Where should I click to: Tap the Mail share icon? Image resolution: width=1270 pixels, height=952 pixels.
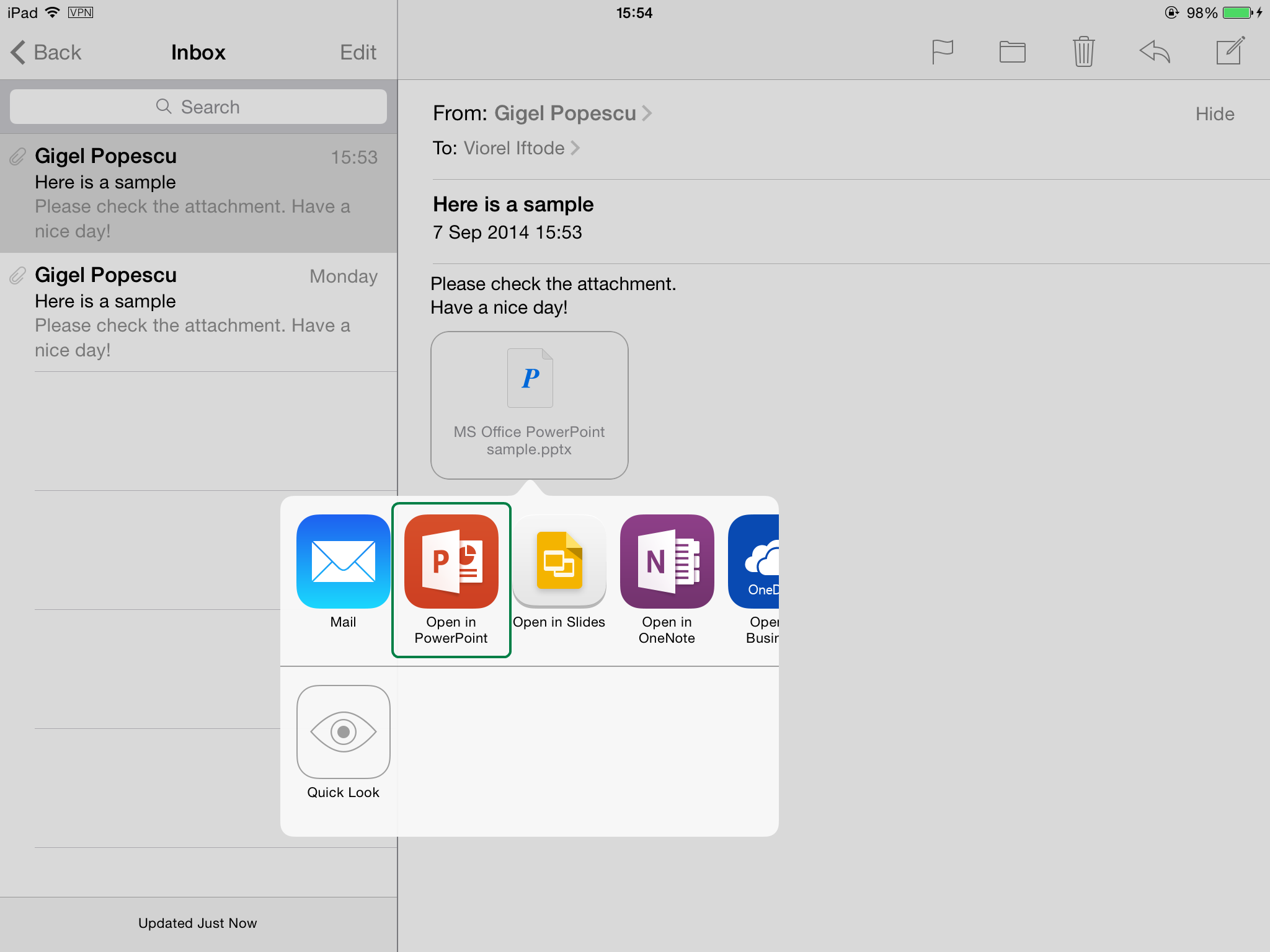[343, 571]
